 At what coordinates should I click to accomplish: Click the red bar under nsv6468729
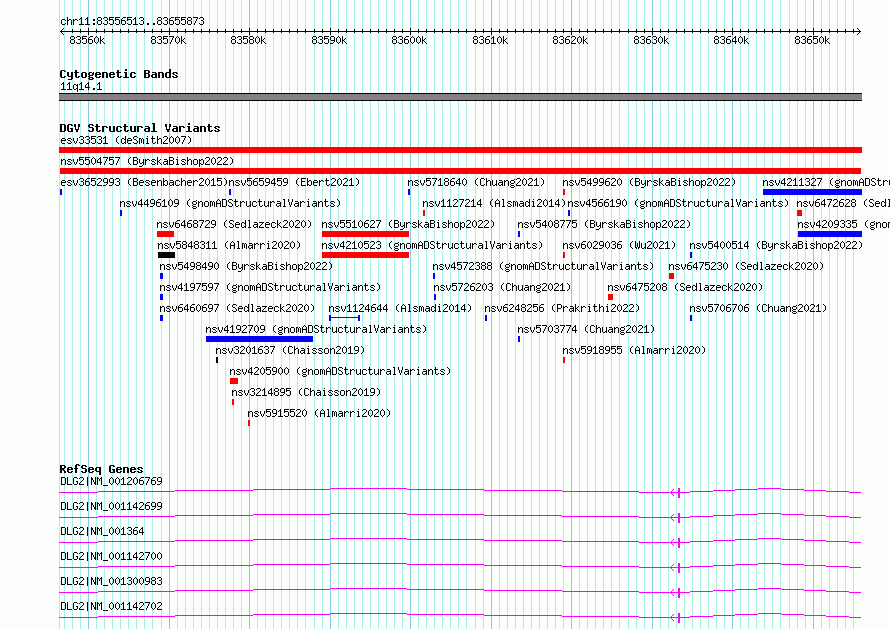165,234
